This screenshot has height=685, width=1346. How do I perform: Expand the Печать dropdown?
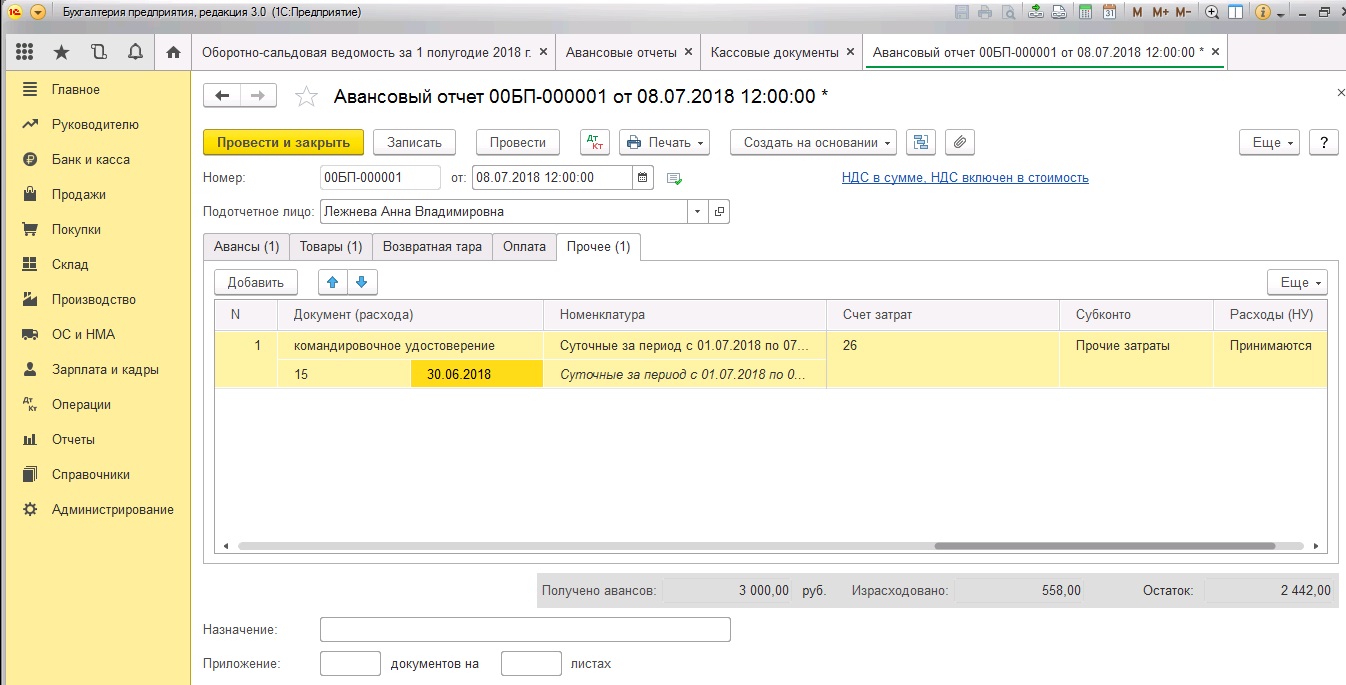(x=664, y=142)
